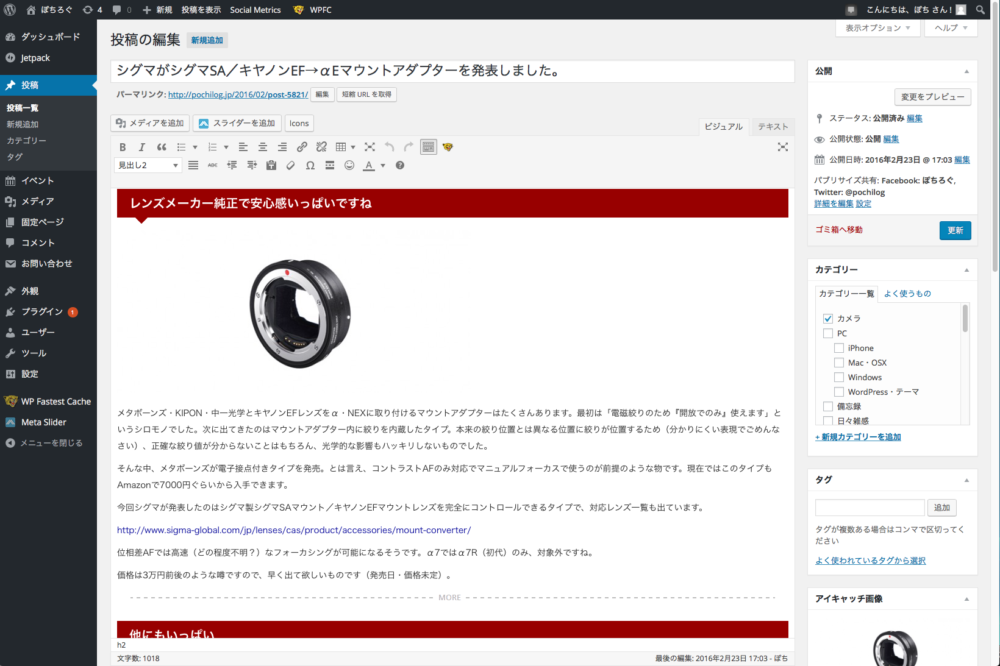The image size is (1000, 666).
Task: Insert a link with the chain icon
Action: 300,147
